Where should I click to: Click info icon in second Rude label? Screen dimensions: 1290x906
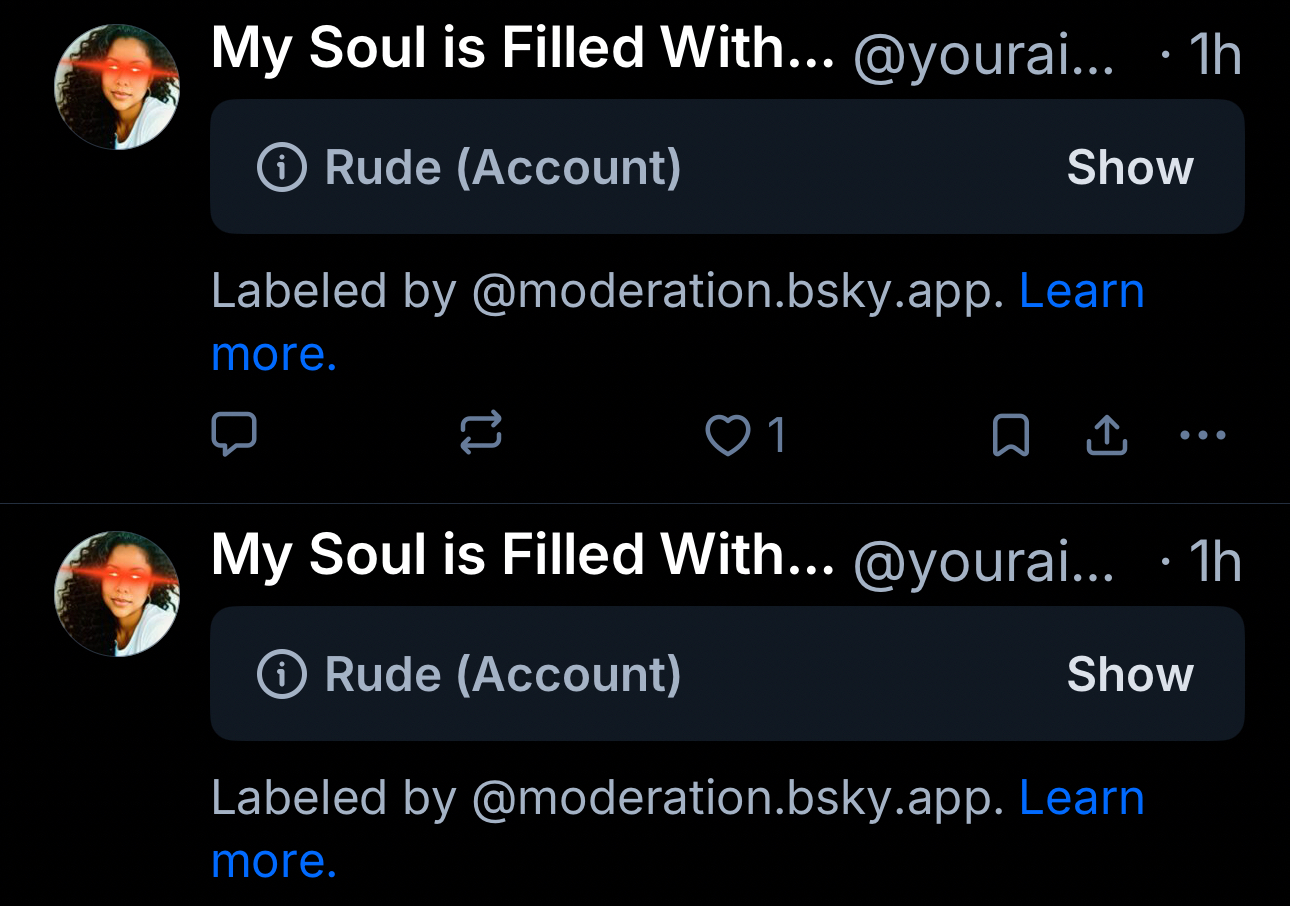coord(281,675)
